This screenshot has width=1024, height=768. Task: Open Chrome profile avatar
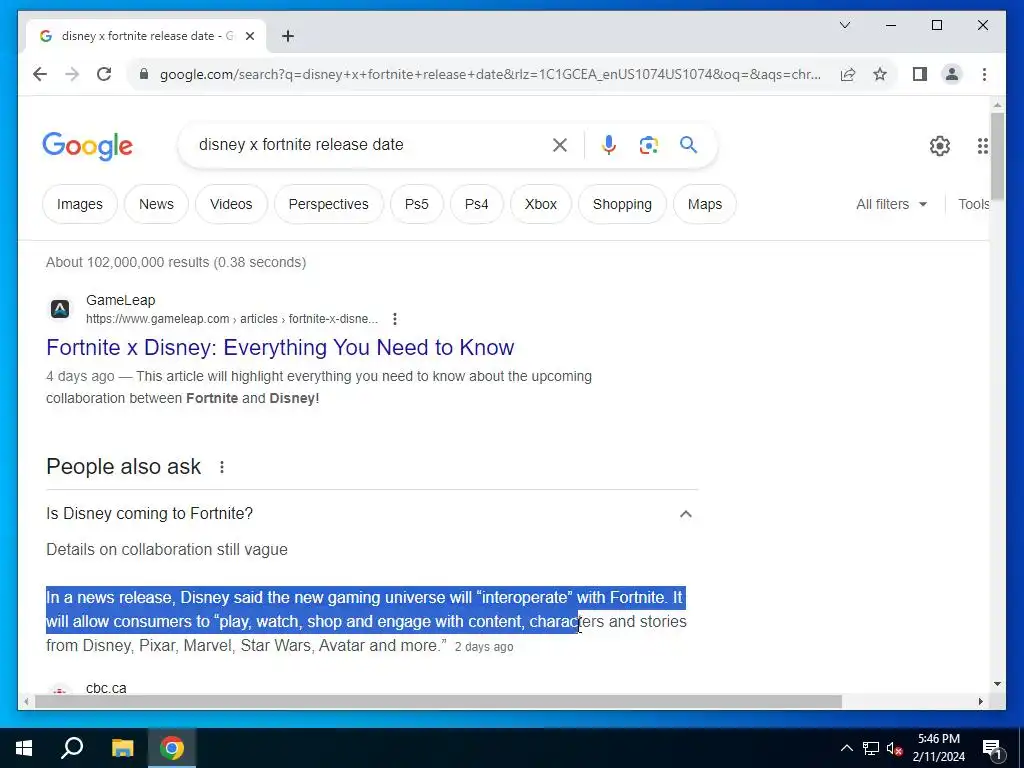(952, 74)
